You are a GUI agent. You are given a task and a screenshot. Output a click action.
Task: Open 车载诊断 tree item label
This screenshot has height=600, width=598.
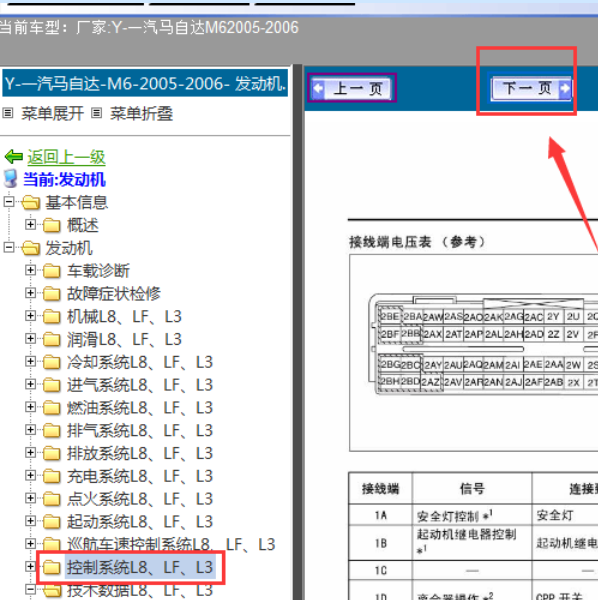tap(98, 271)
